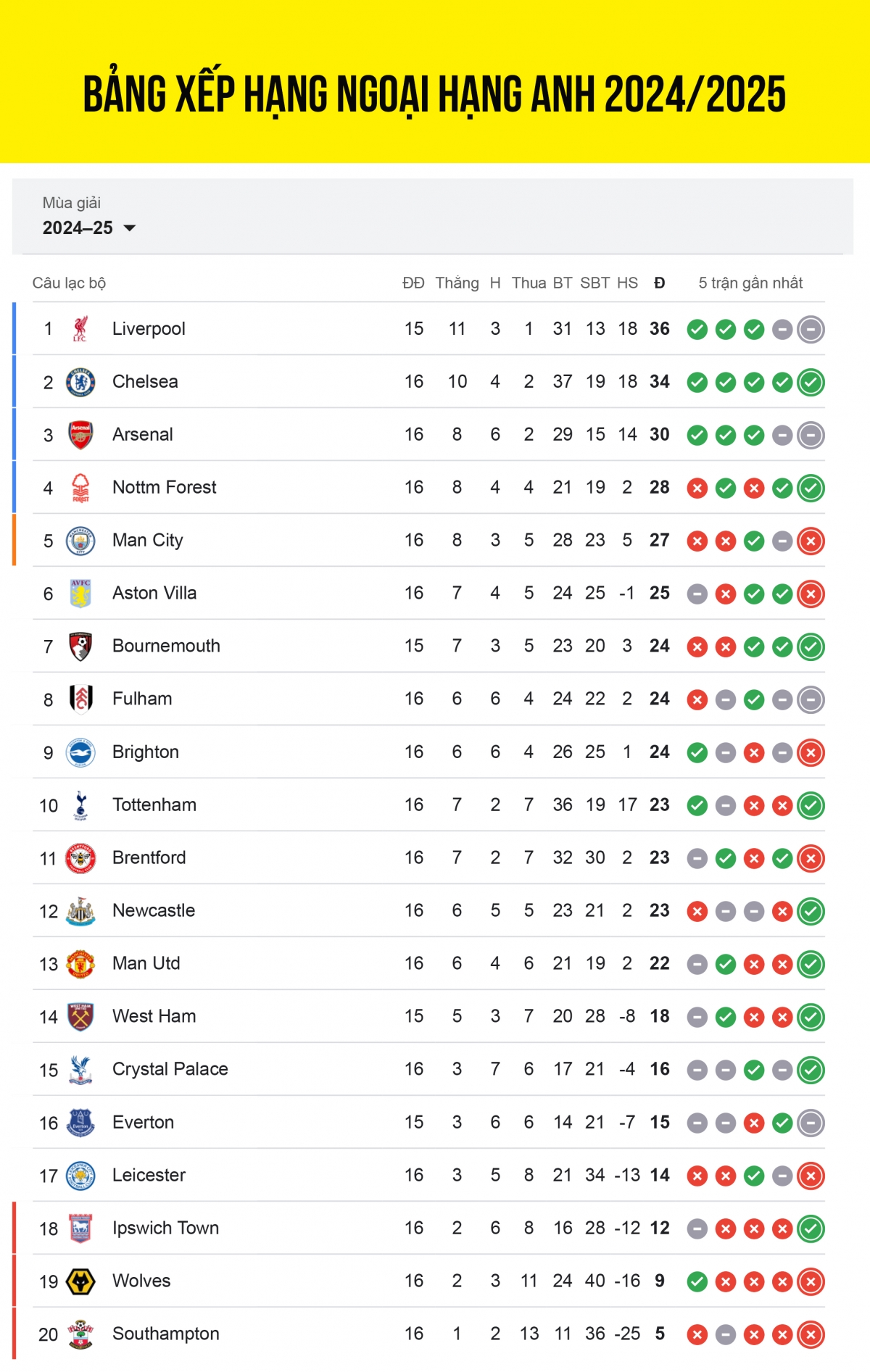
Task: Open the Nottm Forest team link
Action: click(x=164, y=487)
